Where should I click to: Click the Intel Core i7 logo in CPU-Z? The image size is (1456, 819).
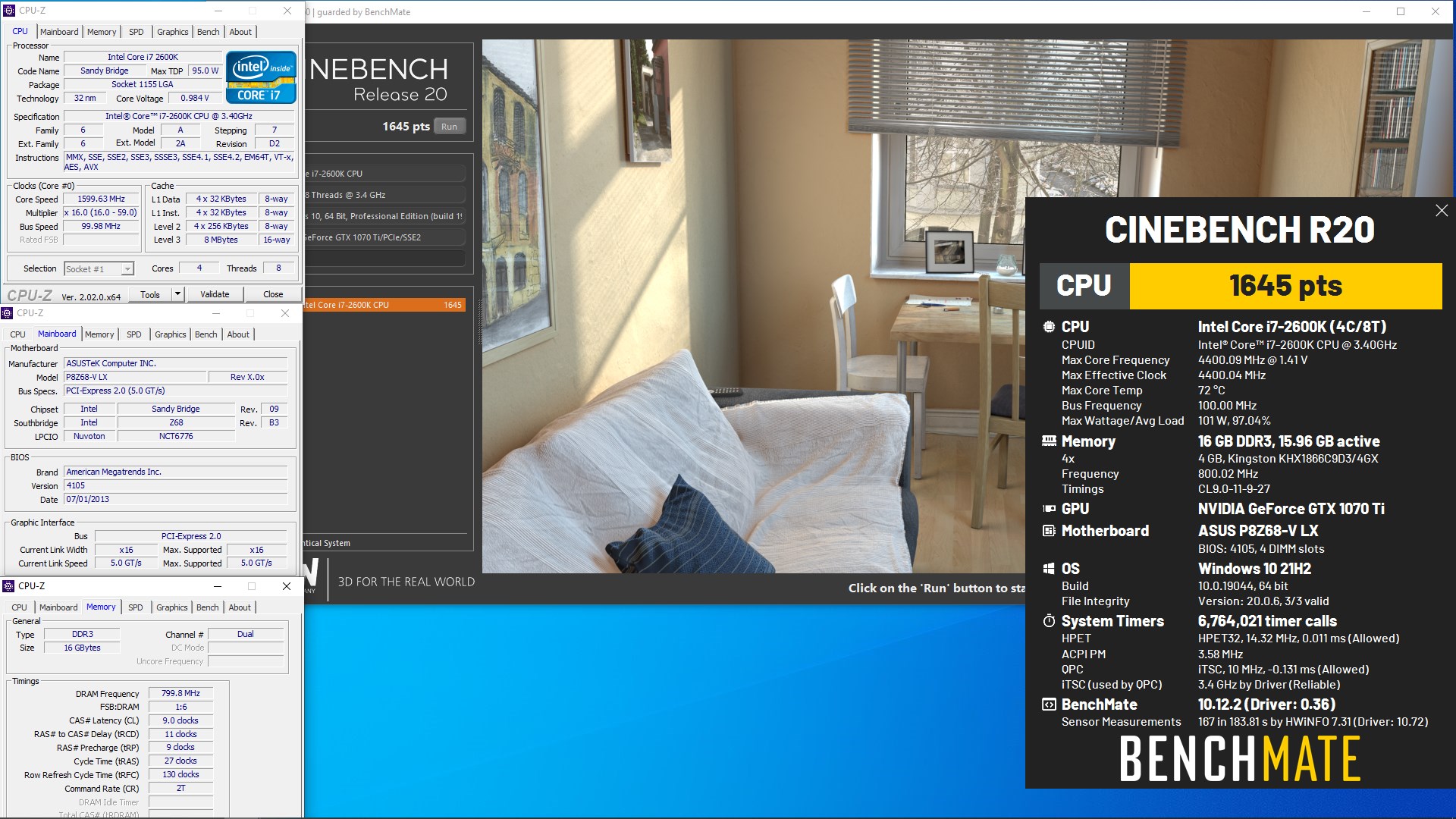pos(262,77)
